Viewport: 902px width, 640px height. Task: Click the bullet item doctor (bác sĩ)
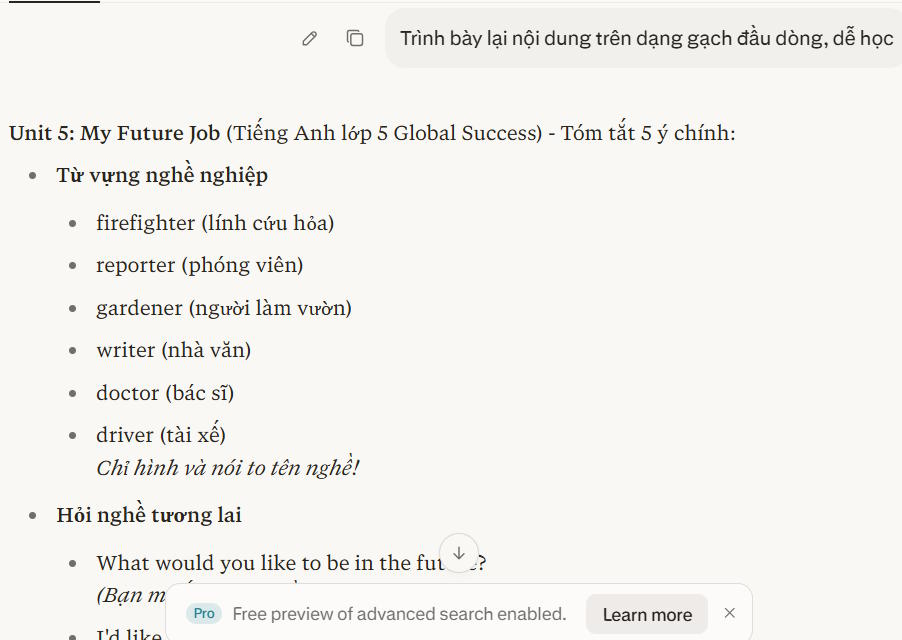164,392
